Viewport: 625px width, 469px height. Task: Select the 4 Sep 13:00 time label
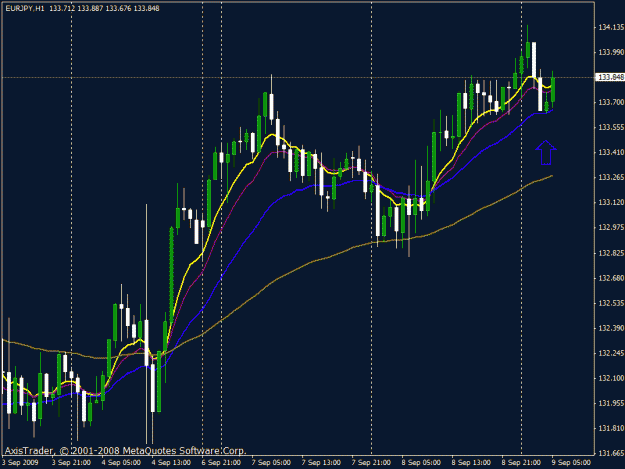171,463
